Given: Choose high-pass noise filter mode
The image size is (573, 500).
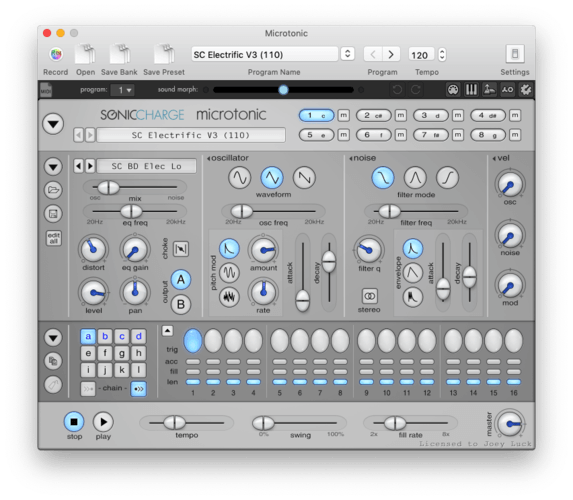Looking at the screenshot, I should pyautogui.click(x=447, y=178).
